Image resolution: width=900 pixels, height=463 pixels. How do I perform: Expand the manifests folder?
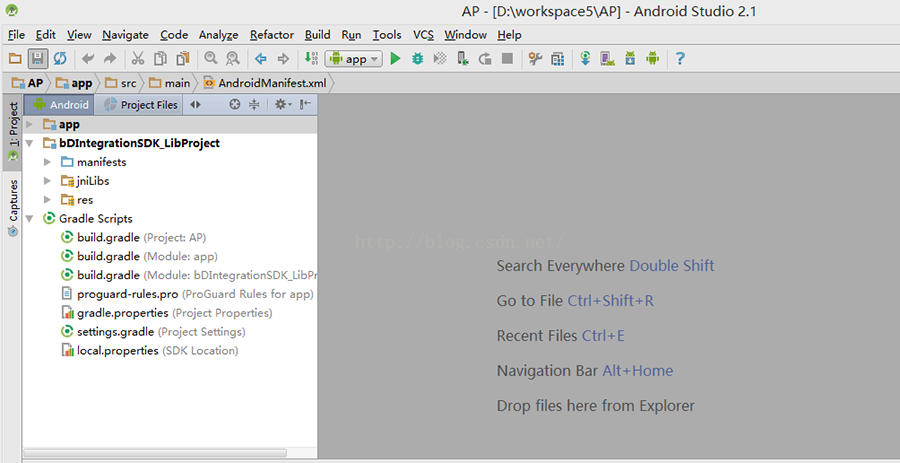click(48, 162)
